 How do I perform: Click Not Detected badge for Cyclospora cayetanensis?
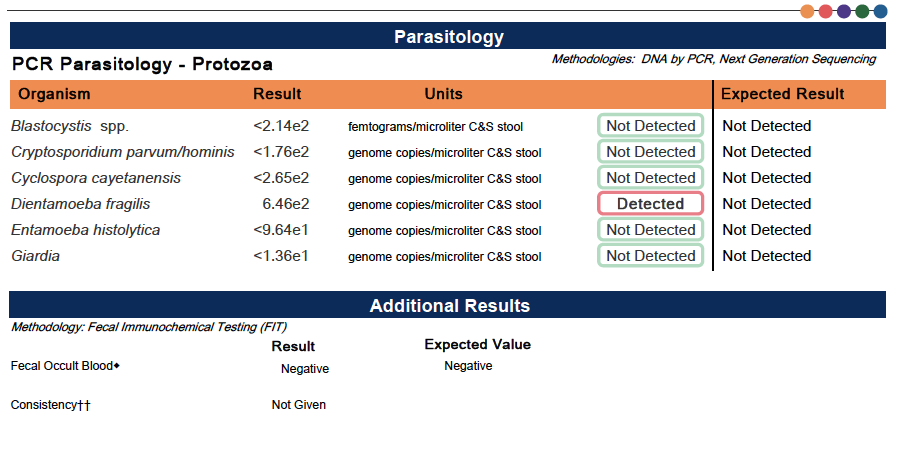coord(650,178)
